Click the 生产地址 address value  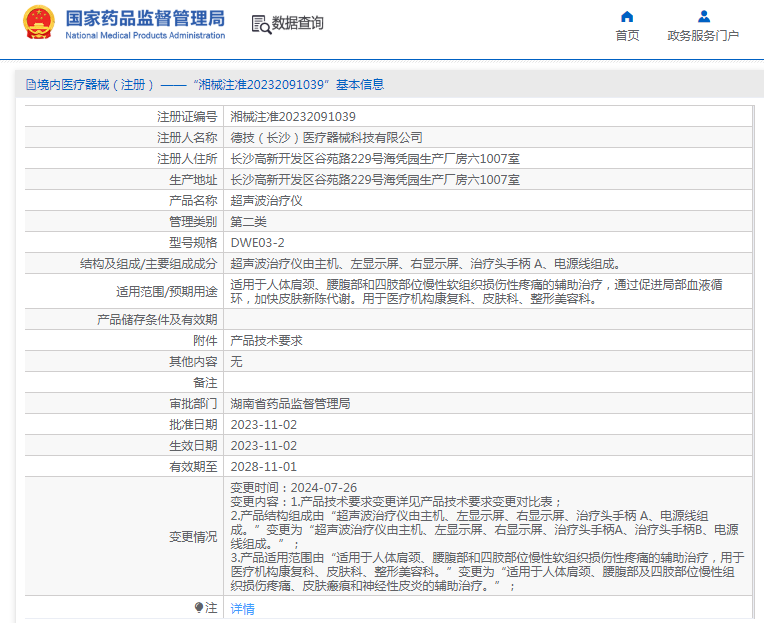[375, 180]
